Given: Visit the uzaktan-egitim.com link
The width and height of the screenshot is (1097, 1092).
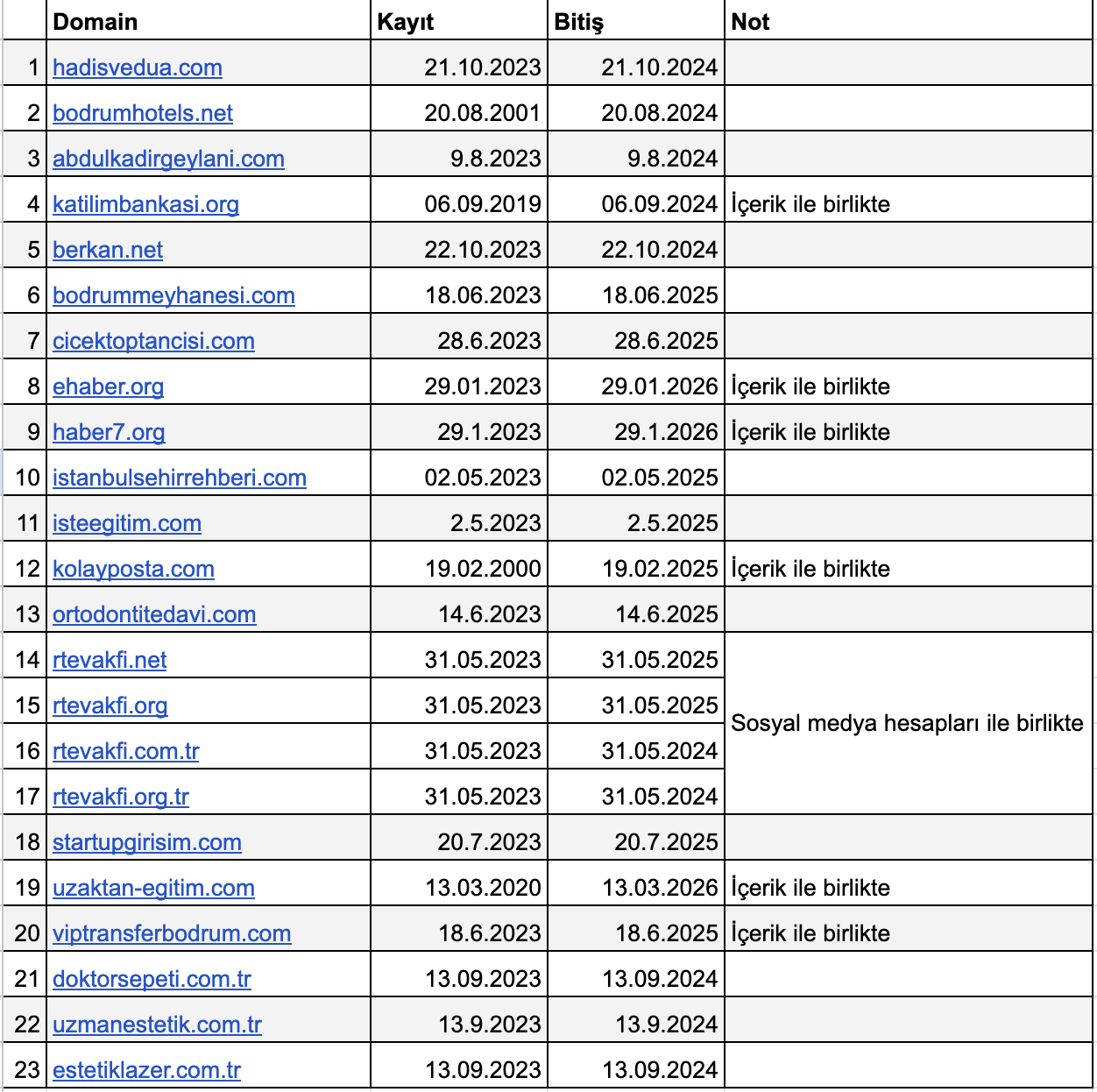Looking at the screenshot, I should point(153,888).
